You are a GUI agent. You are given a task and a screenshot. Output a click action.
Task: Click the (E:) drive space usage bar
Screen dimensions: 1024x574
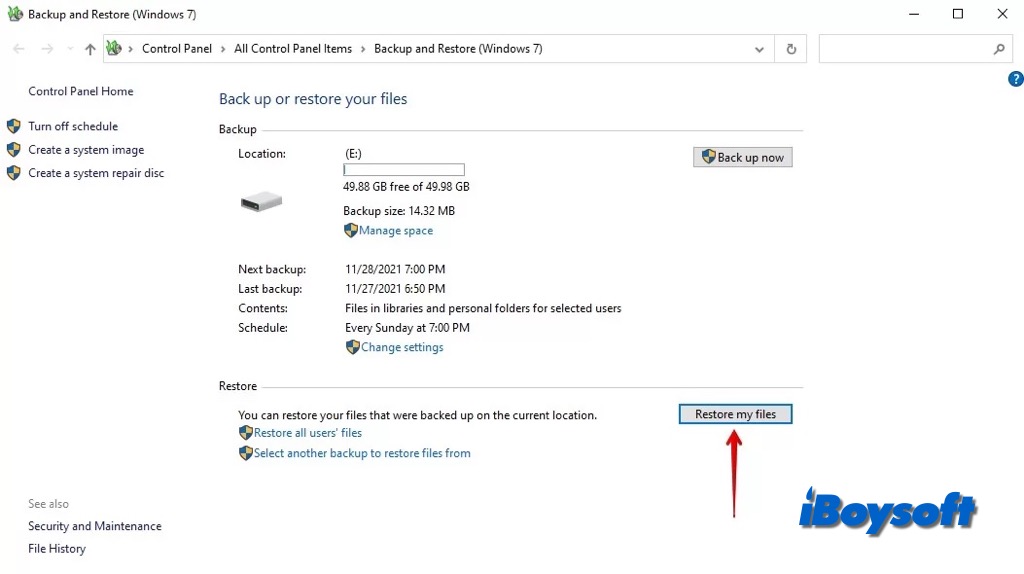click(x=404, y=170)
